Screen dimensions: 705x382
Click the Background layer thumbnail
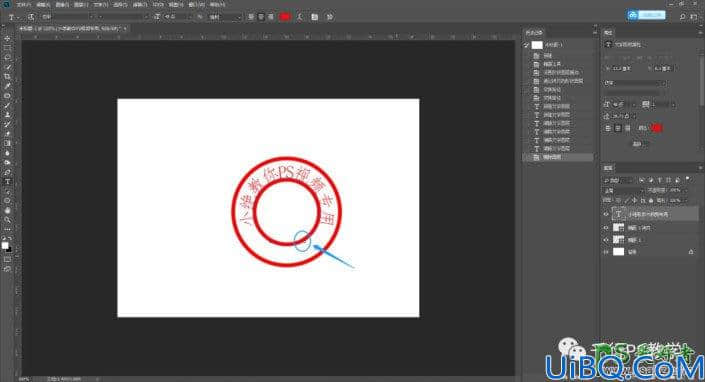619,252
